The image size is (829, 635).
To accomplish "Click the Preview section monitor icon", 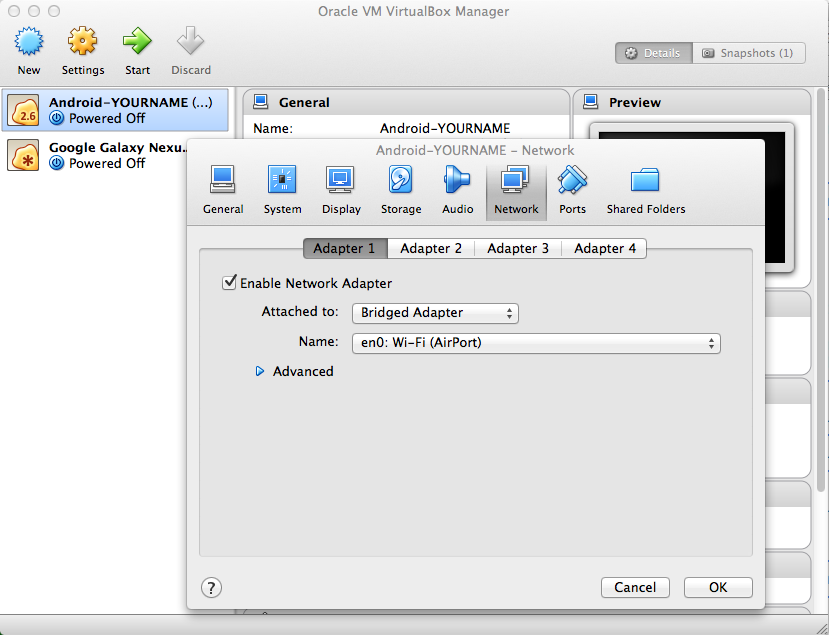I will tap(591, 102).
